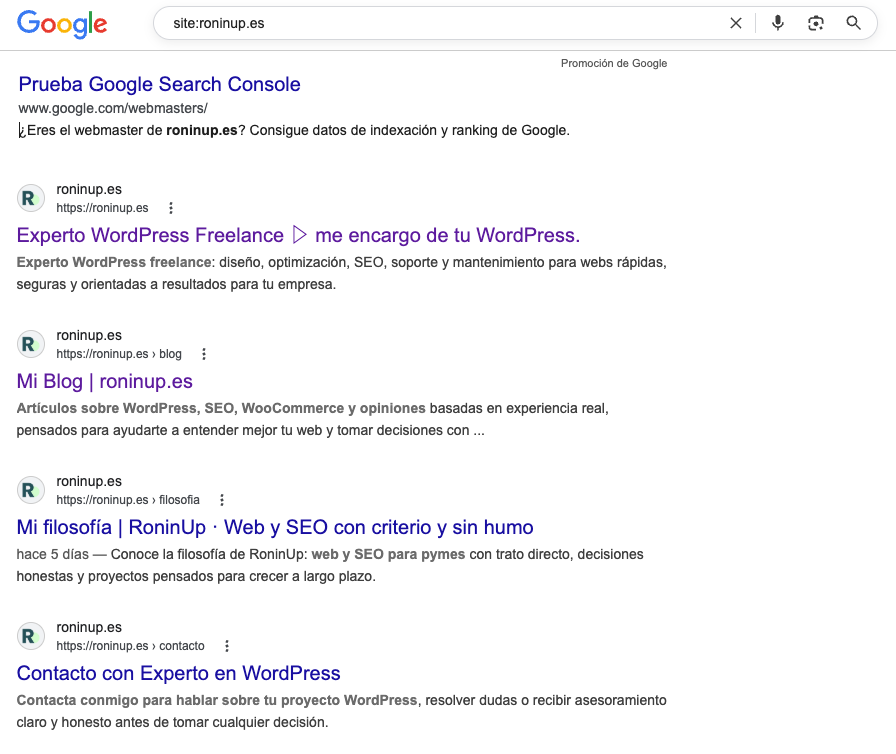
Task: Start voice search with the microphone icon
Action: point(777,23)
